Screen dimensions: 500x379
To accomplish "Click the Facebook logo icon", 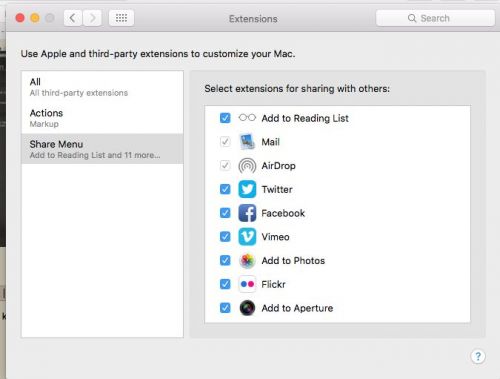I will click(247, 213).
